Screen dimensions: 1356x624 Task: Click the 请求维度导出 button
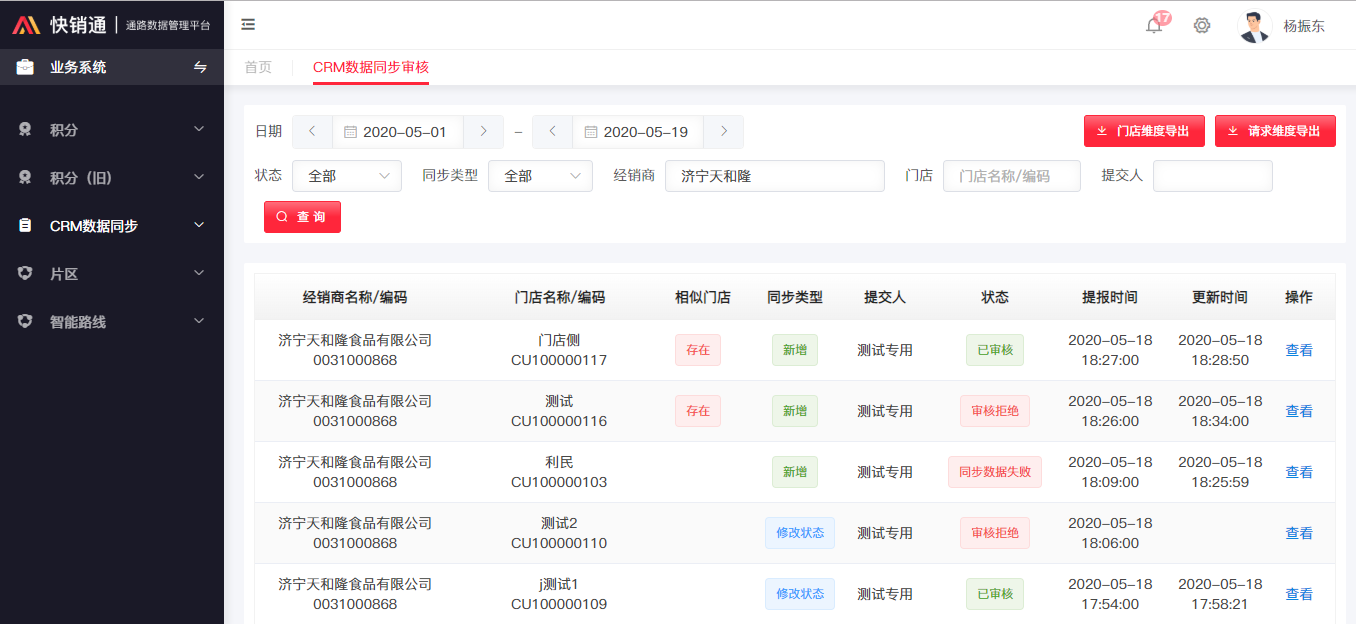[1275, 131]
